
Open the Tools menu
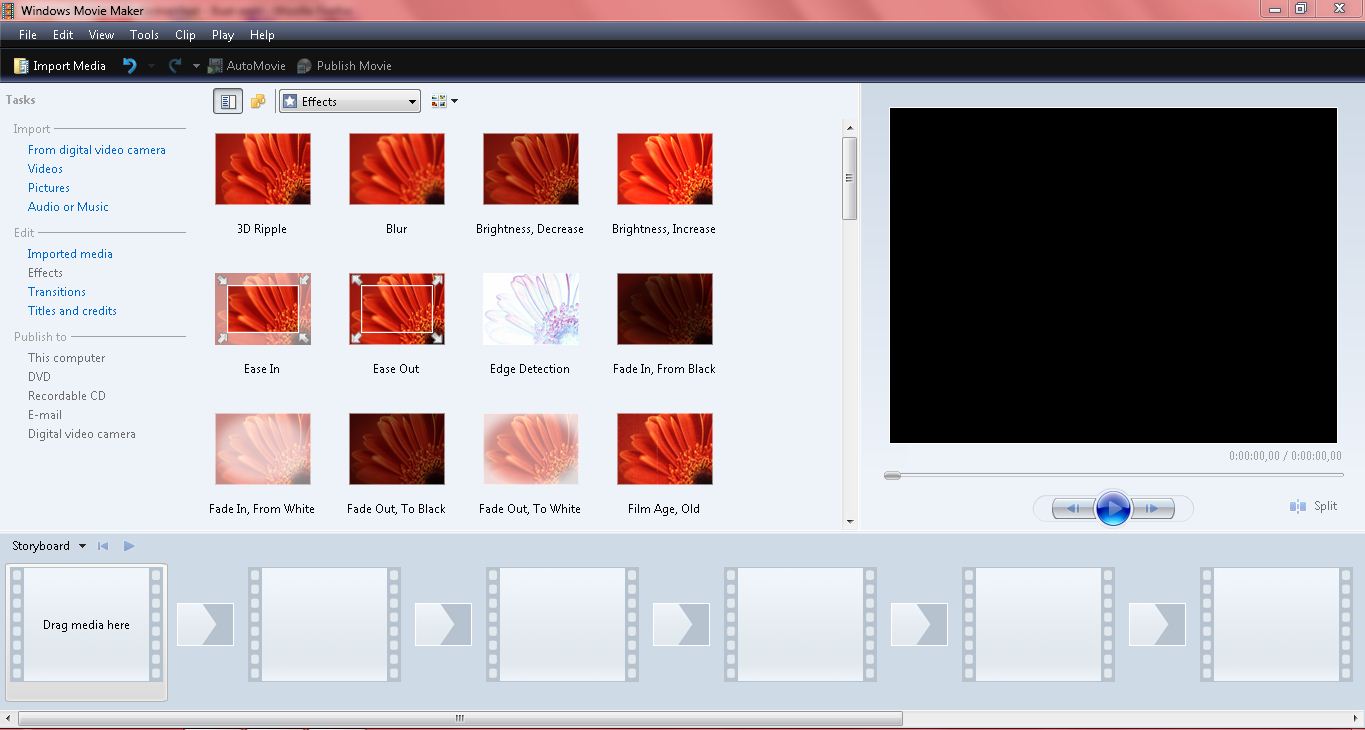[144, 34]
